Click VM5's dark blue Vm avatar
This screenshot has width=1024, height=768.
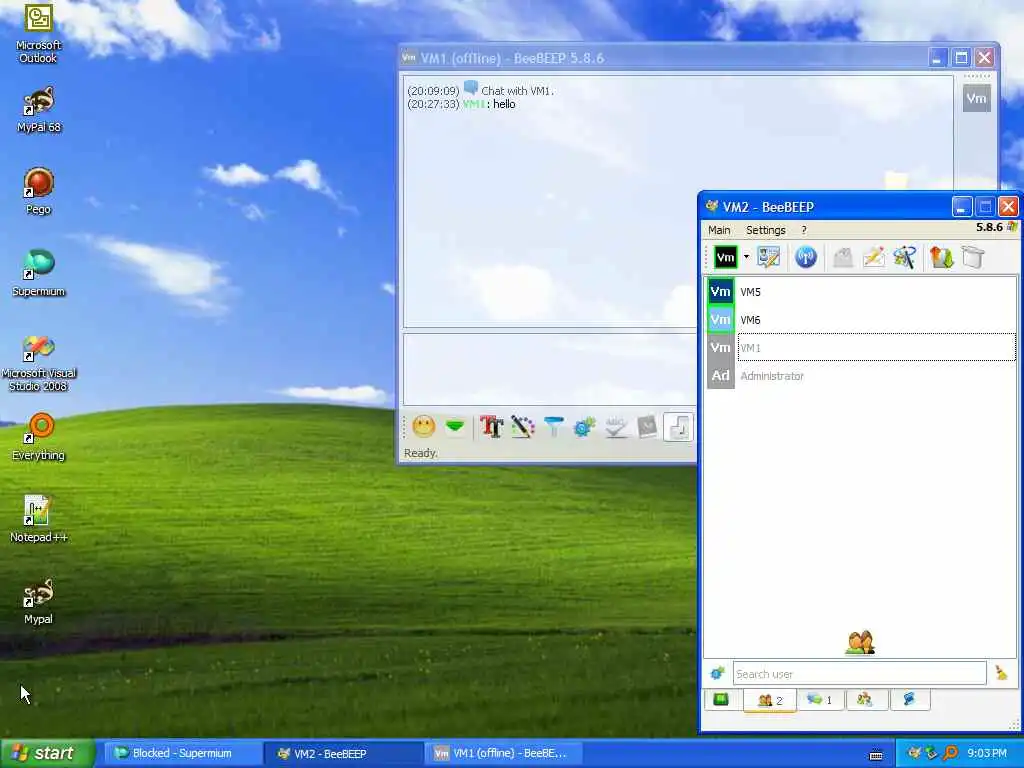point(720,292)
